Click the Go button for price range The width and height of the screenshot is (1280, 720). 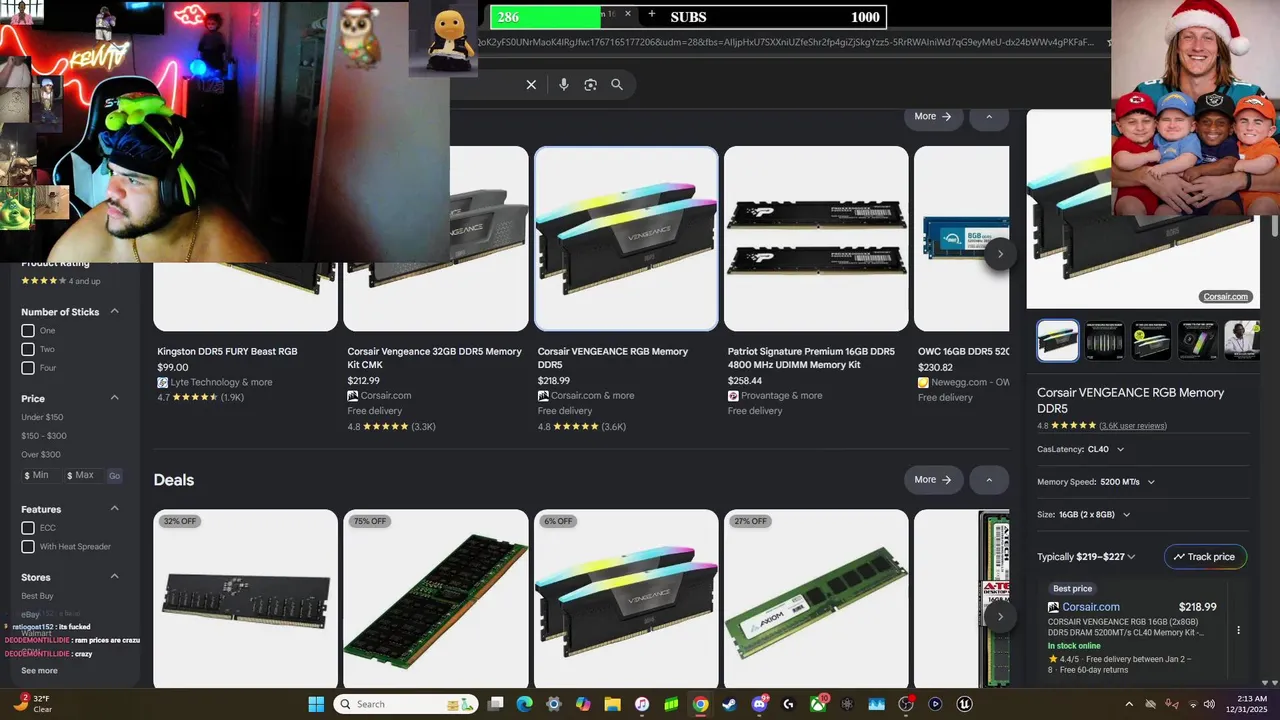tap(114, 476)
